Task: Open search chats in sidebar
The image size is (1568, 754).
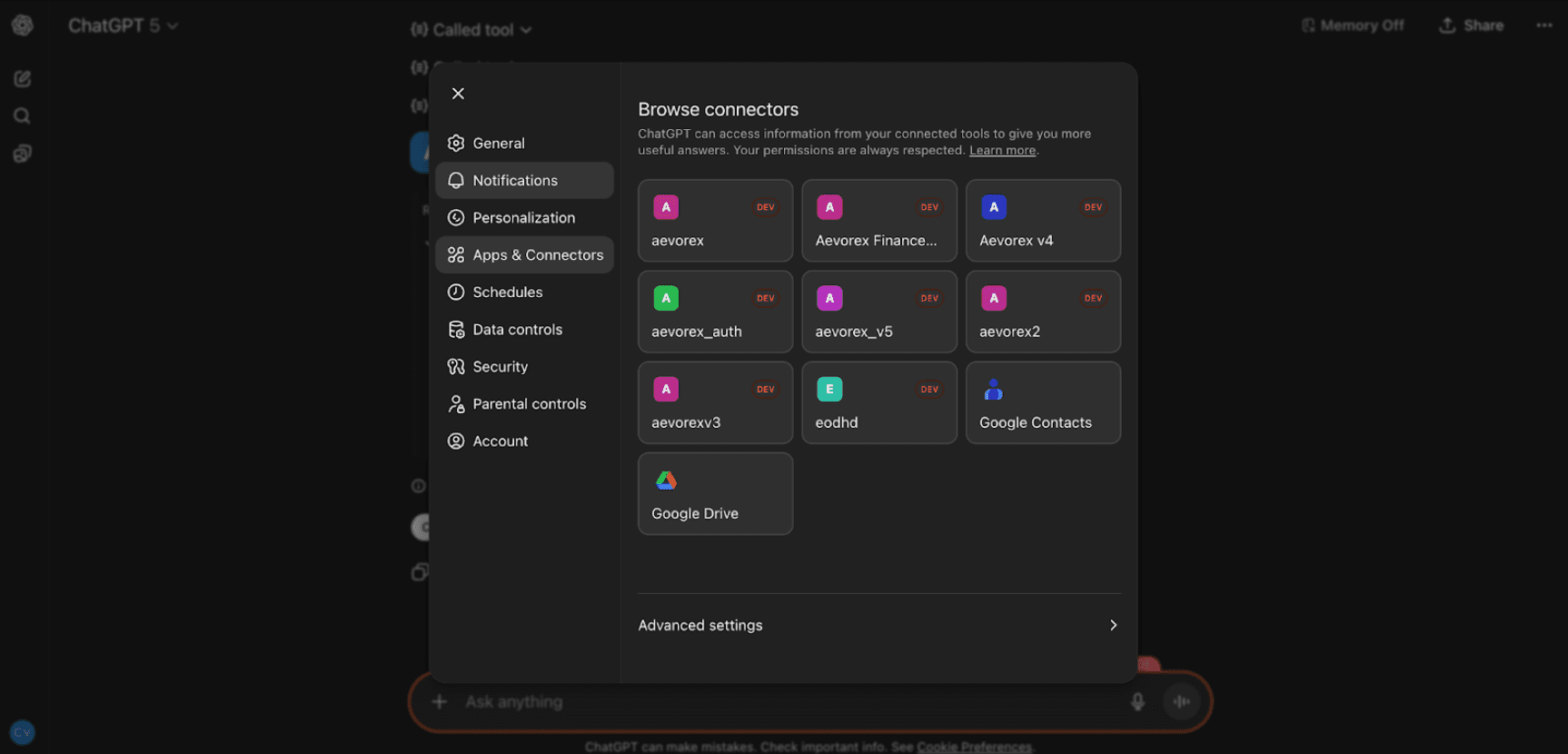Action: tap(23, 116)
